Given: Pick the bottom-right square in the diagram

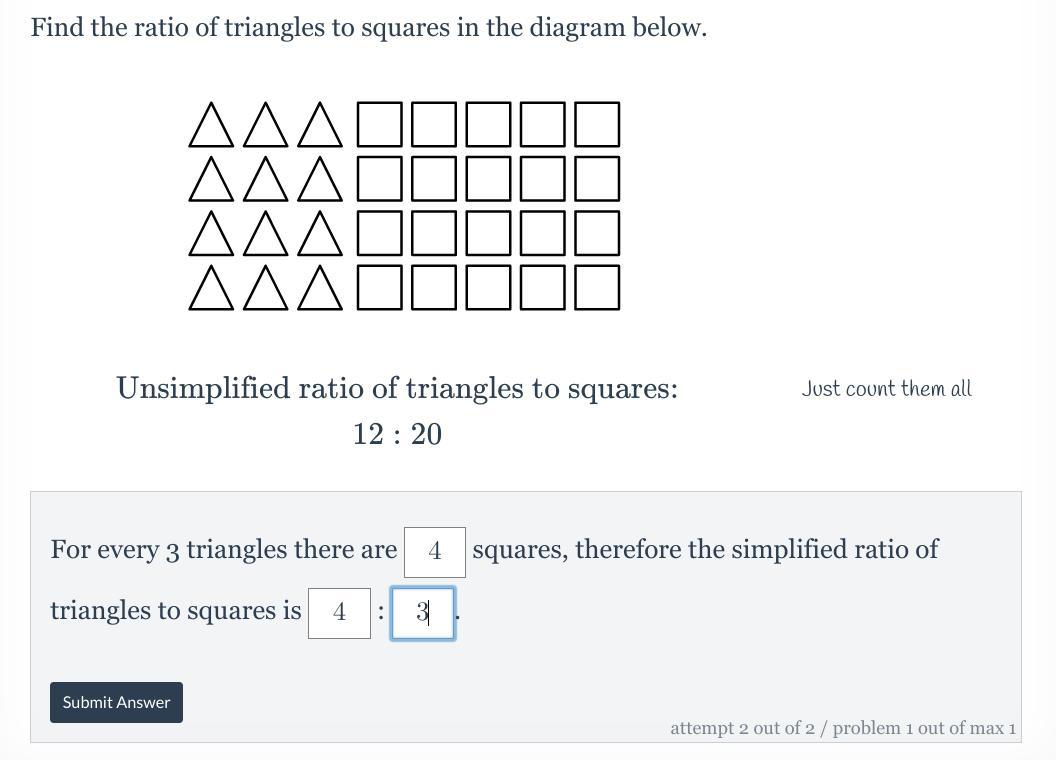Looking at the screenshot, I should tap(597, 287).
